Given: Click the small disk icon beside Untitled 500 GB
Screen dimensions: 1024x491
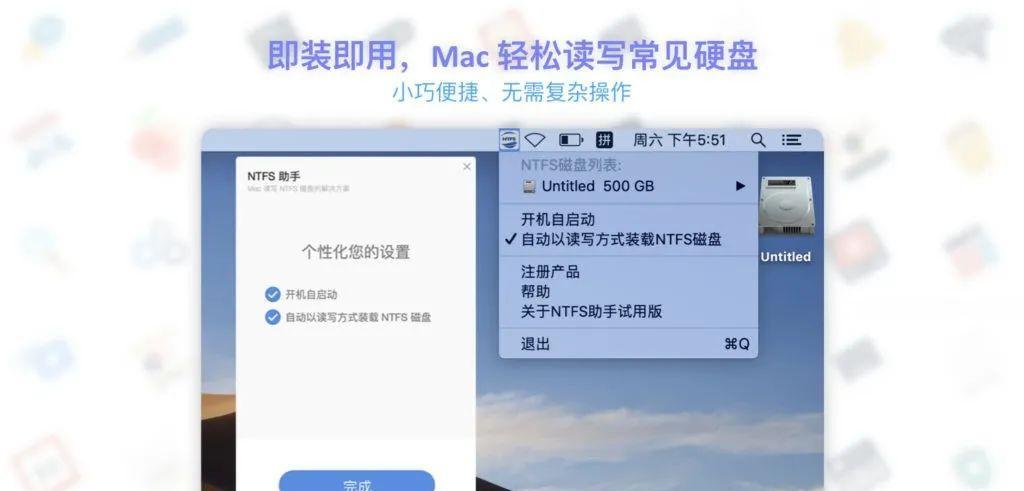Looking at the screenshot, I should coord(529,186).
